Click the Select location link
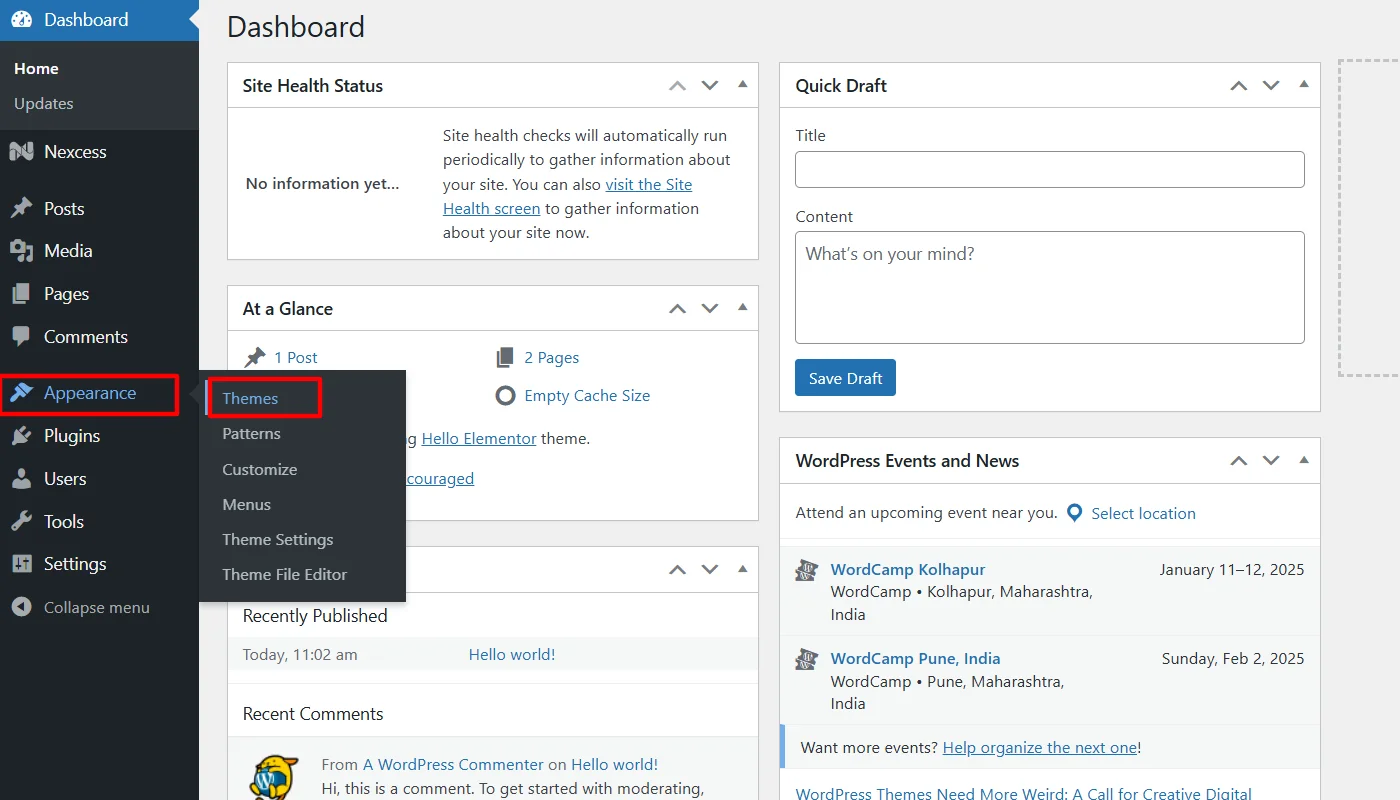Viewport: 1400px width, 800px height. 1143,513
